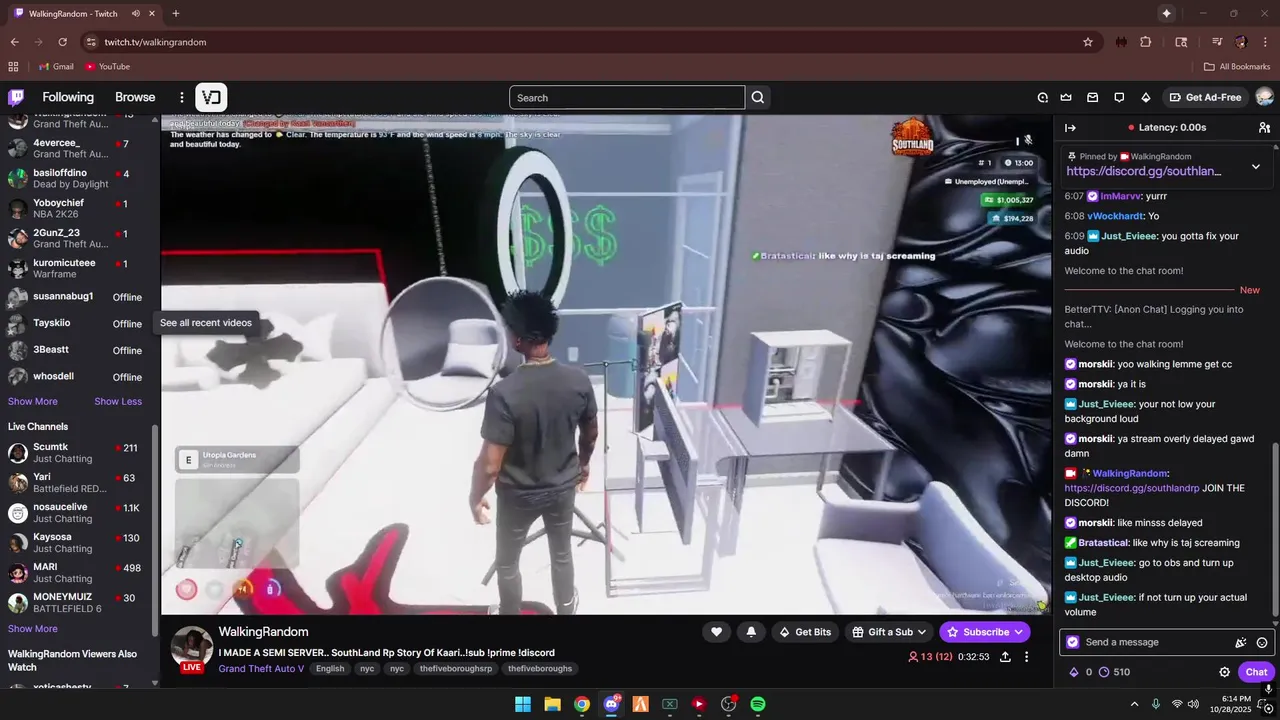Mute the WalkingRandom tab audio icon
This screenshot has width=1280, height=720.
[x=135, y=14]
